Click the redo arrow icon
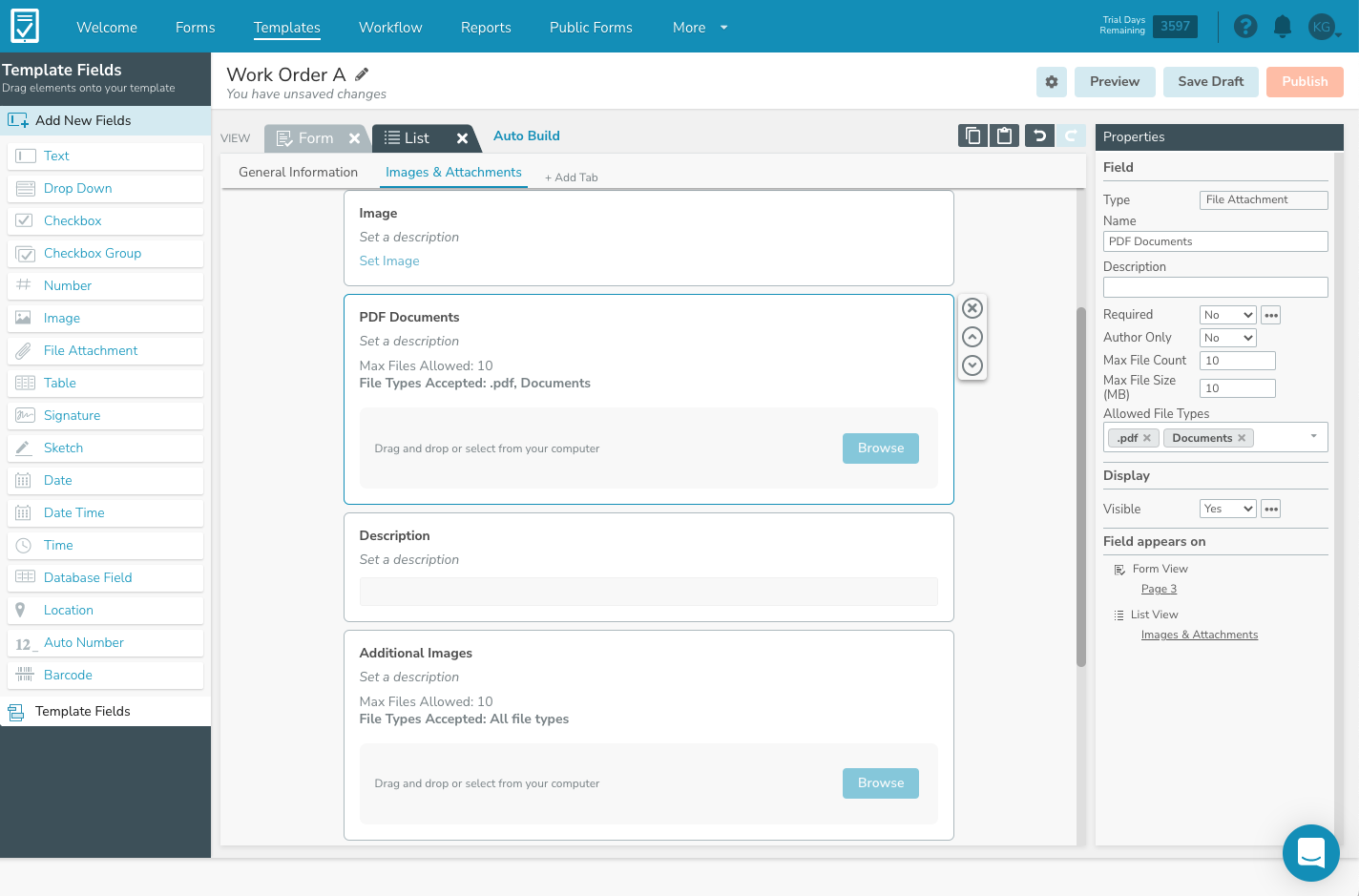 1071,136
